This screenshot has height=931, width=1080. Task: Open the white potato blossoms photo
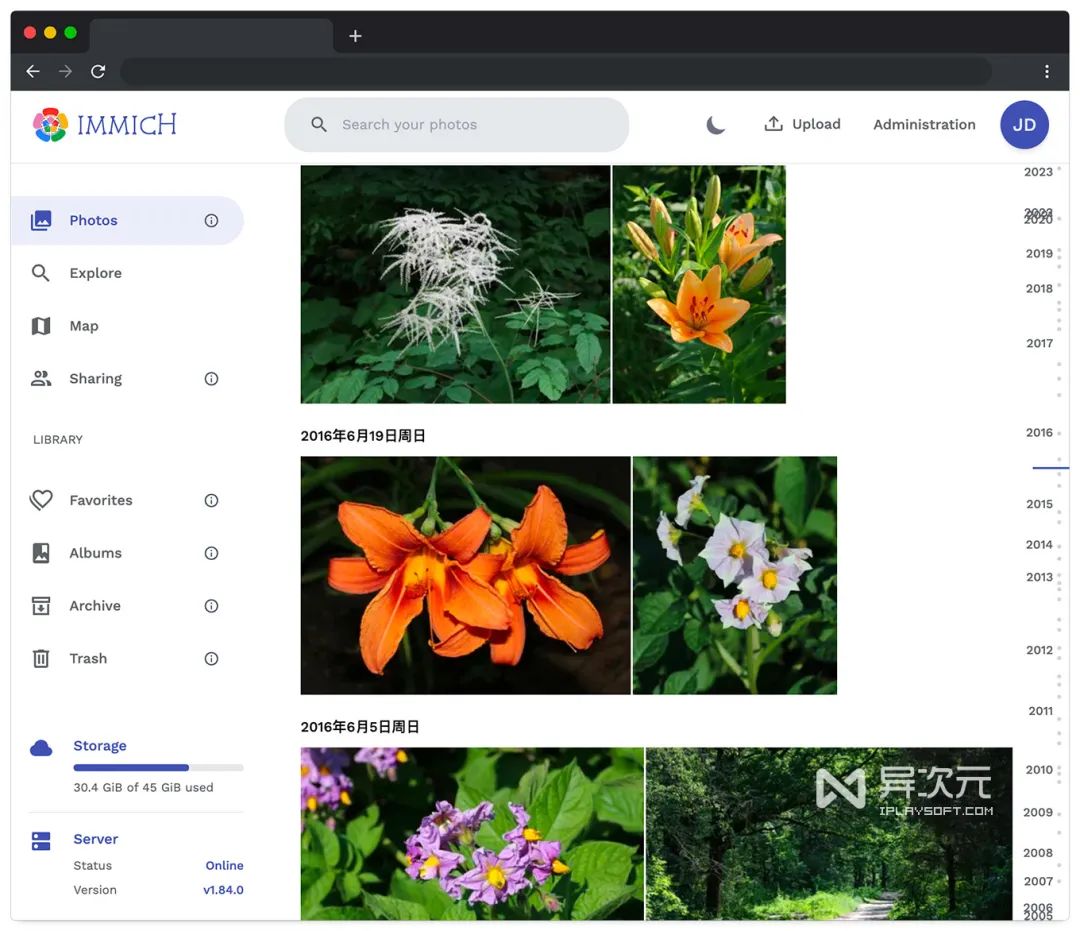[735, 576]
